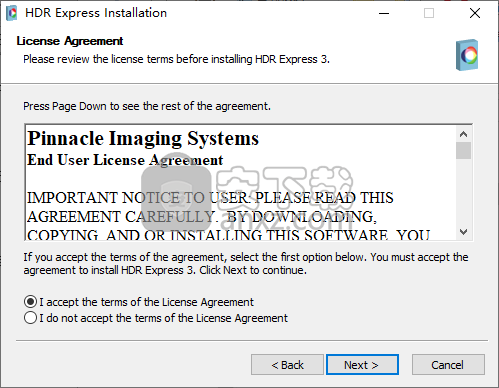Click the scrollbar track below the thumb

463,192
